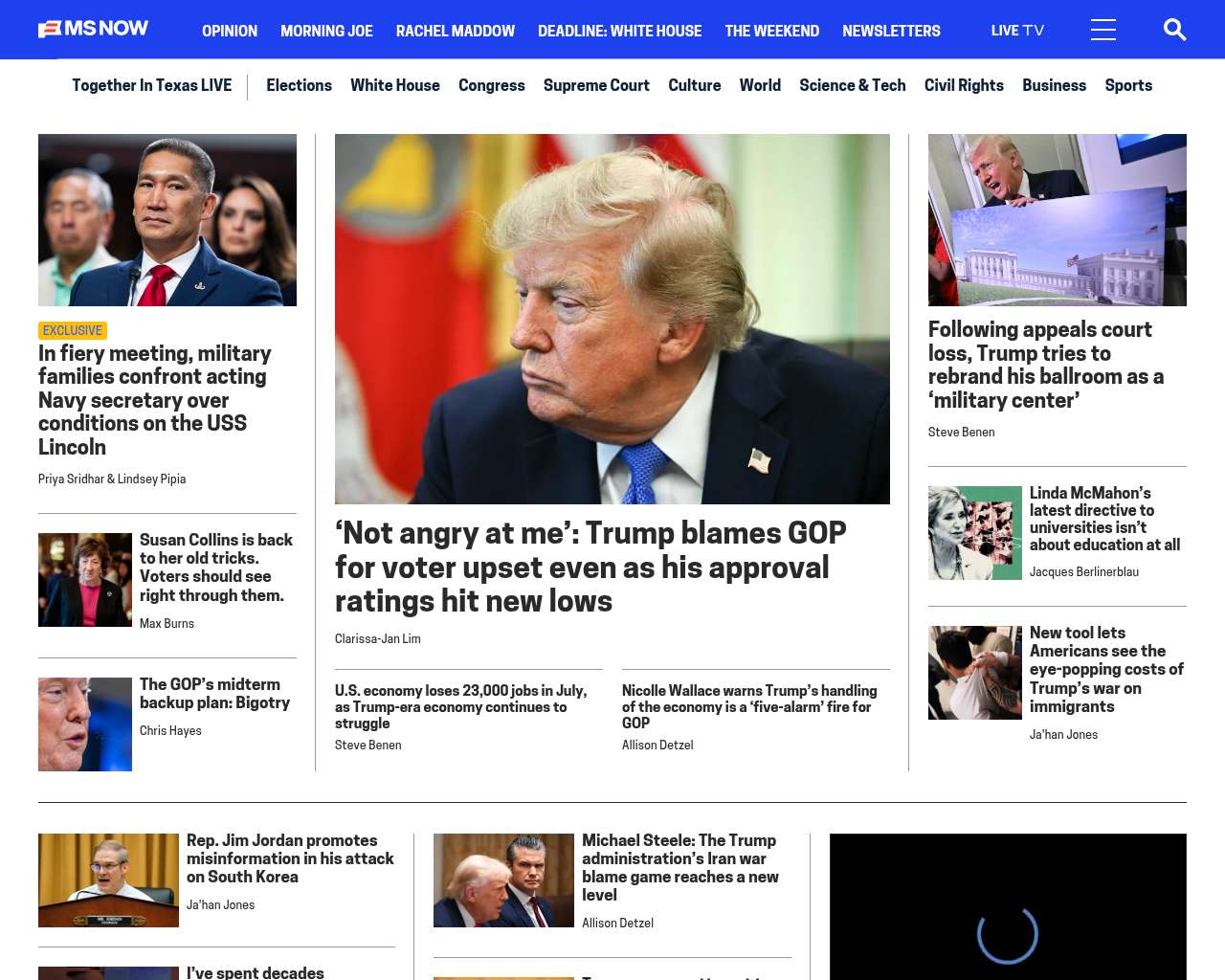This screenshot has width=1225, height=980.
Task: Open the White House ballroom rendering photo
Action: [1058, 220]
